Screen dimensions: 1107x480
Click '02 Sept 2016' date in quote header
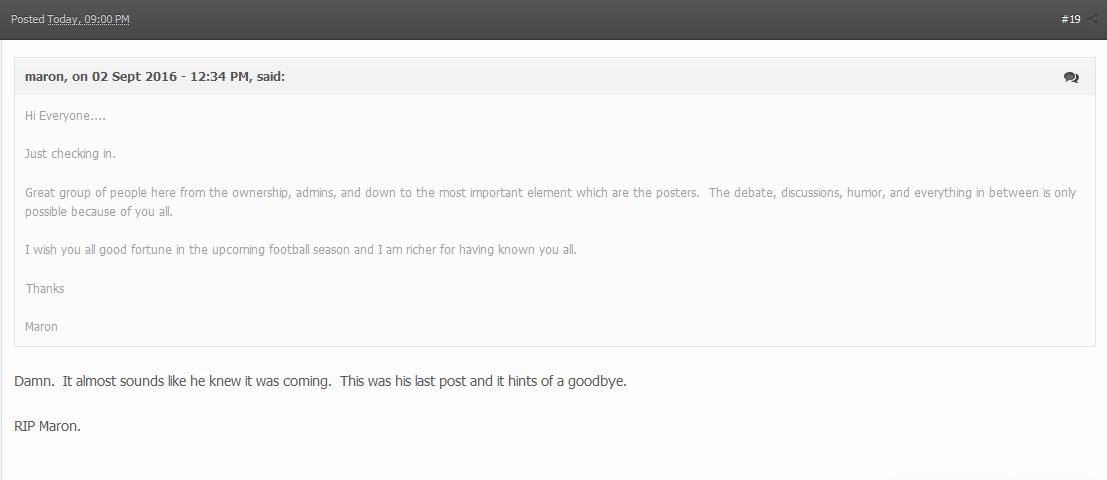pyautogui.click(x=134, y=76)
